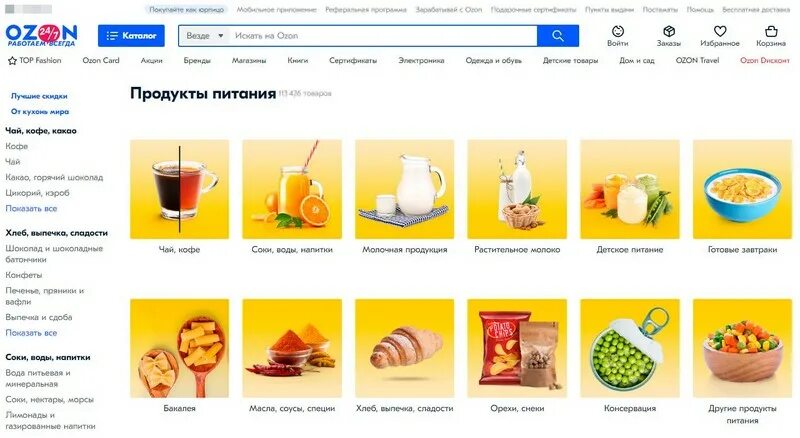
Task: Open the Заказы box icon
Action: [669, 32]
